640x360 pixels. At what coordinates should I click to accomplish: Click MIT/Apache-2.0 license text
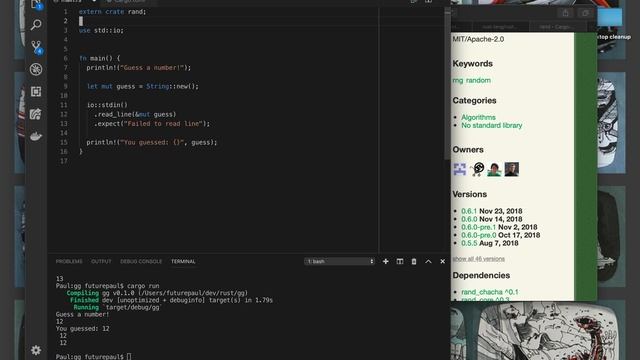coord(478,39)
